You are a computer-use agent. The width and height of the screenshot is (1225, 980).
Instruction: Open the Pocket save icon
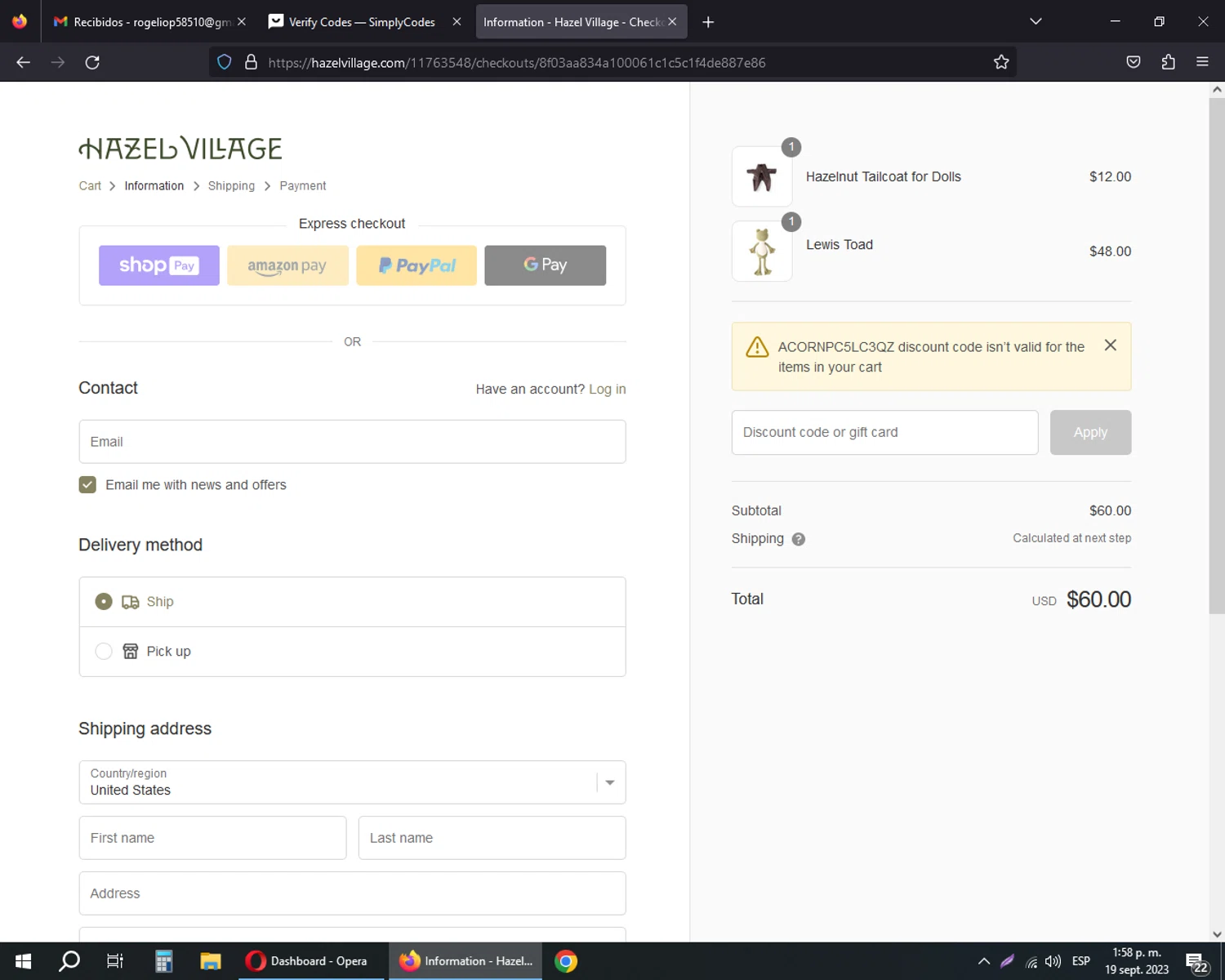coord(1134,62)
